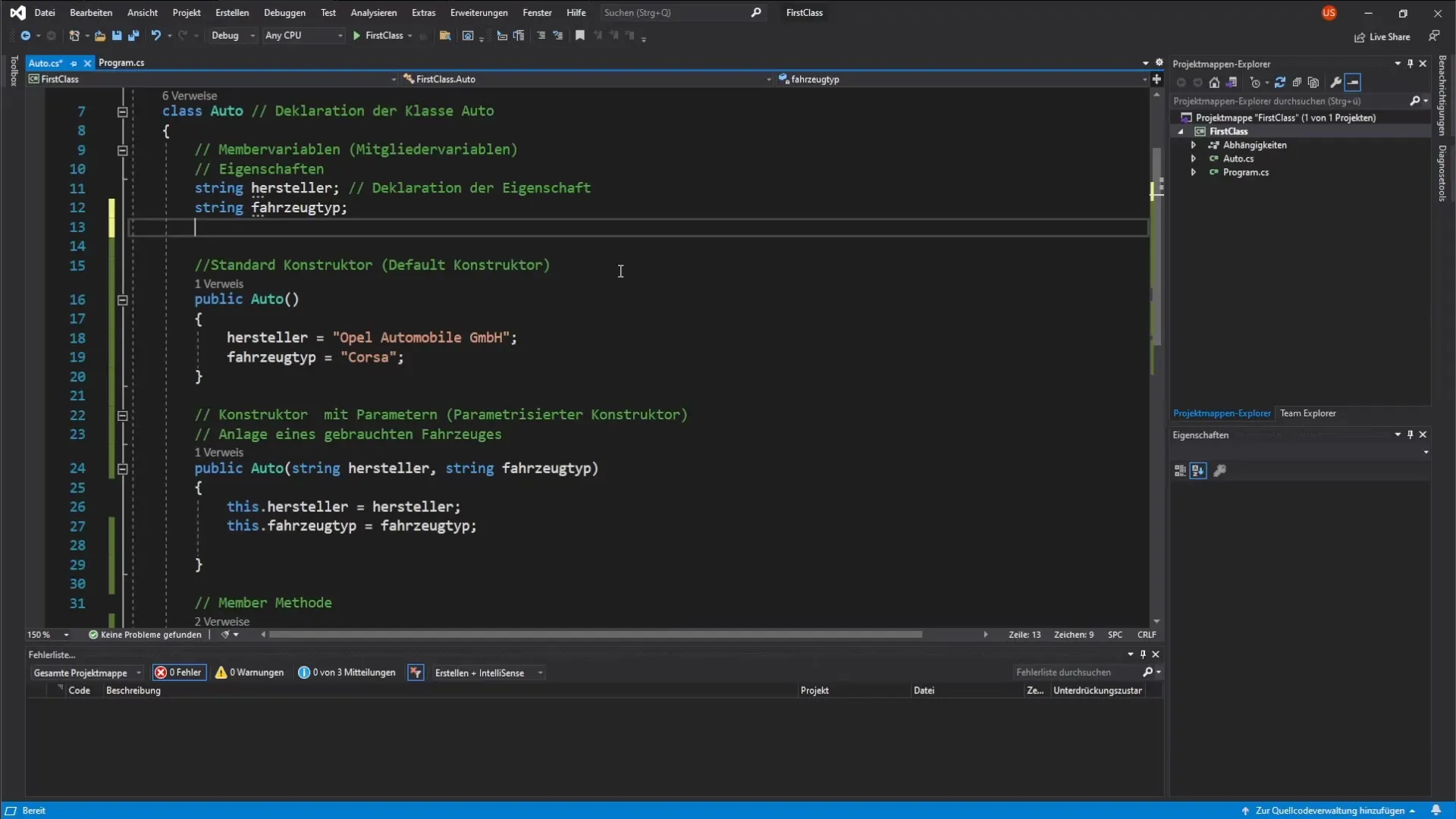The image size is (1456, 819).
Task: Collapse the class Auto code block
Action: [x=122, y=111]
